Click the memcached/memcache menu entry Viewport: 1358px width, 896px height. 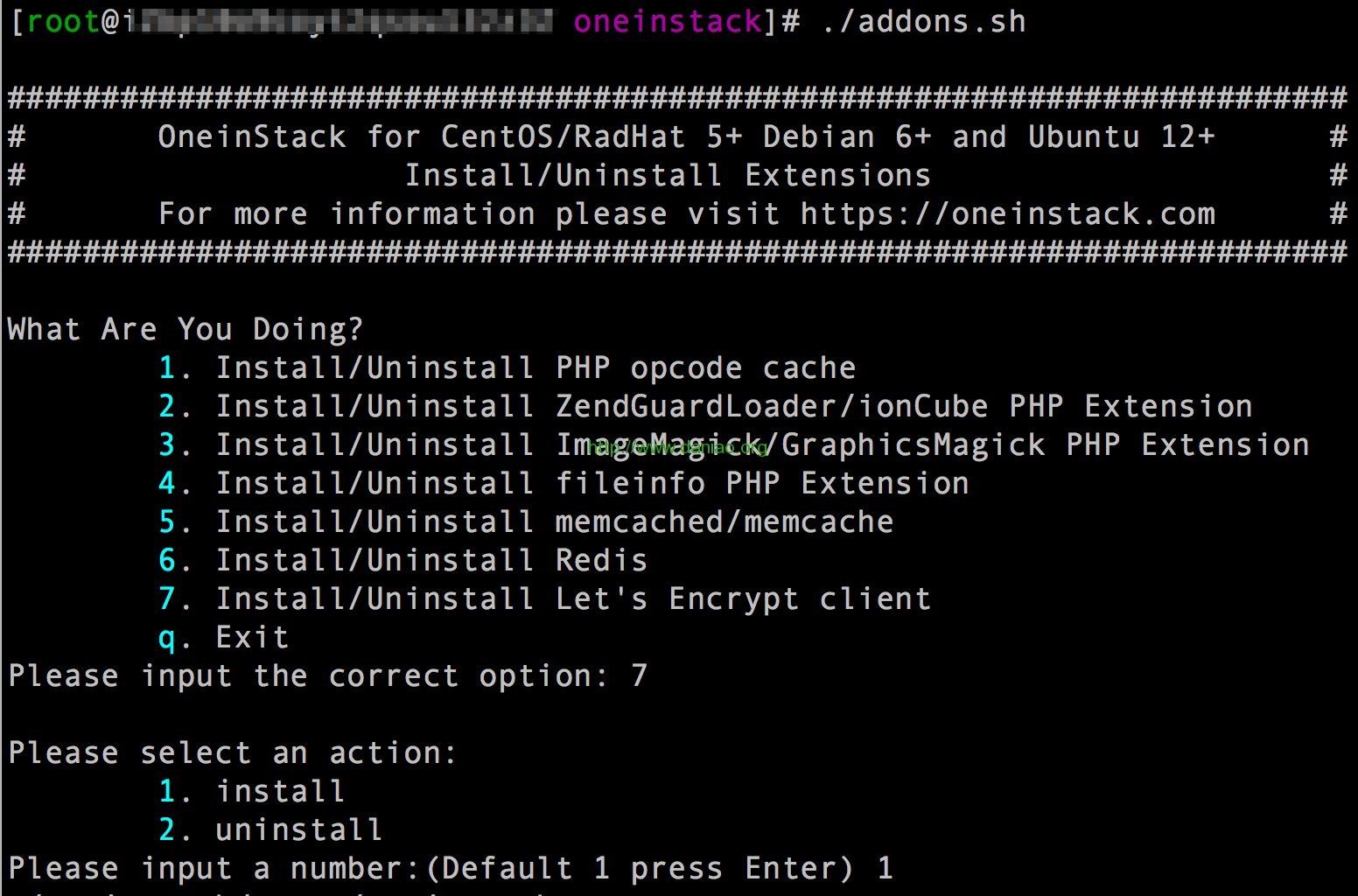[526, 522]
